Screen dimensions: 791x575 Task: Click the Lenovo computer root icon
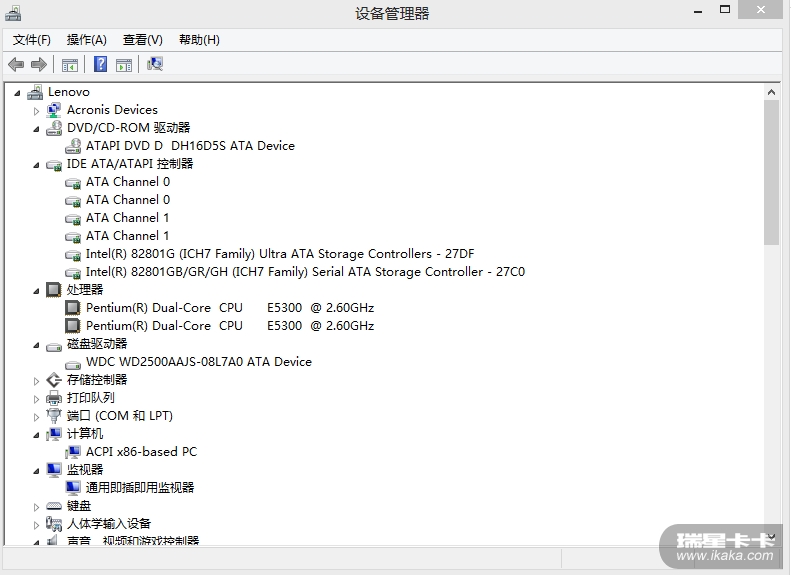coord(35,92)
